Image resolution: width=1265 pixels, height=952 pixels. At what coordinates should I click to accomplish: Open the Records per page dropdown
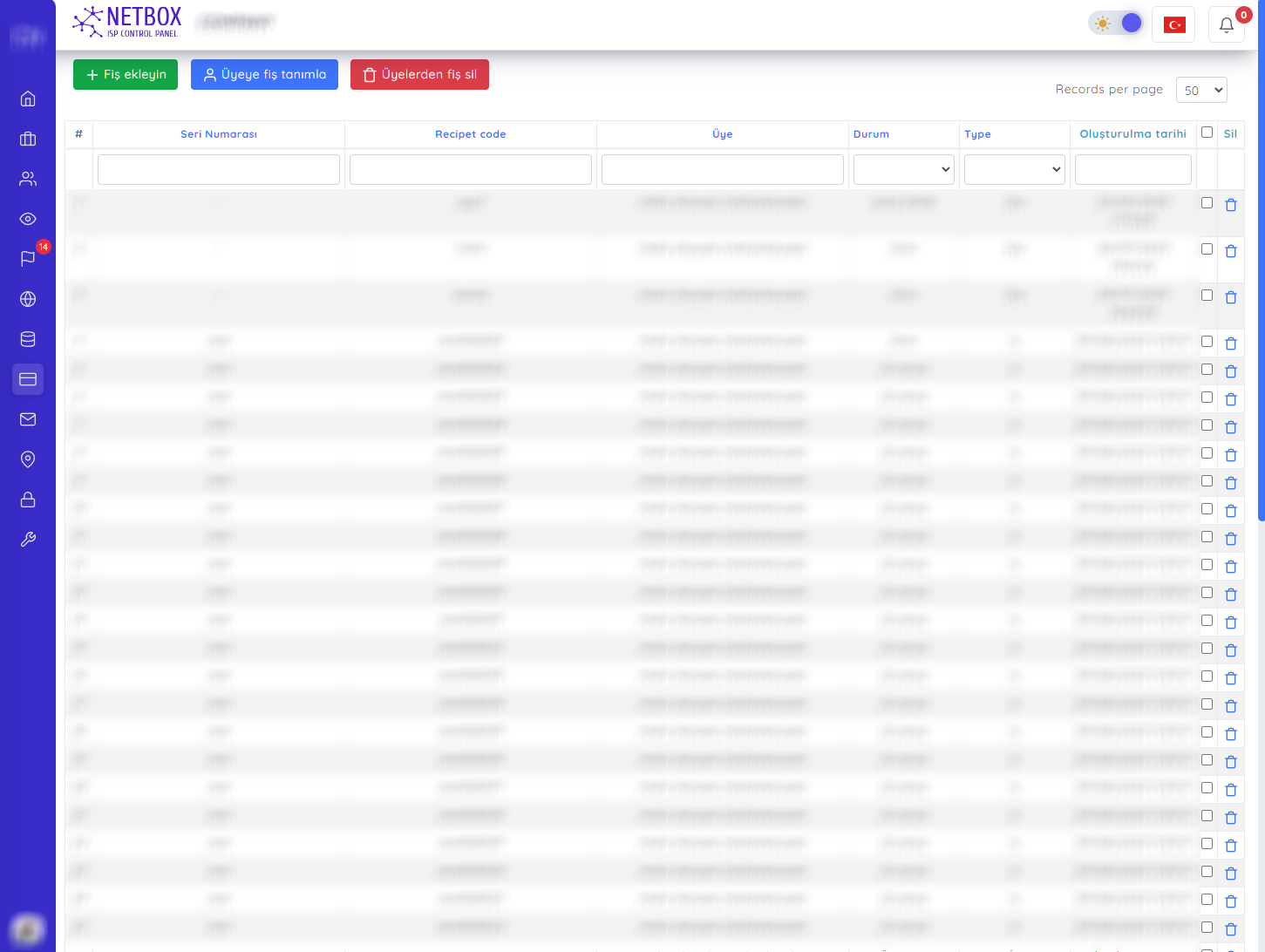click(x=1200, y=90)
